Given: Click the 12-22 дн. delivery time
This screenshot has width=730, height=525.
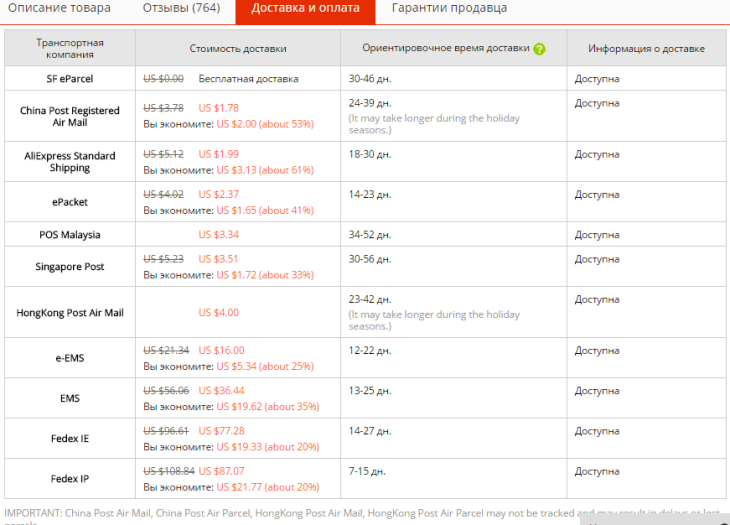Looking at the screenshot, I should [x=370, y=350].
